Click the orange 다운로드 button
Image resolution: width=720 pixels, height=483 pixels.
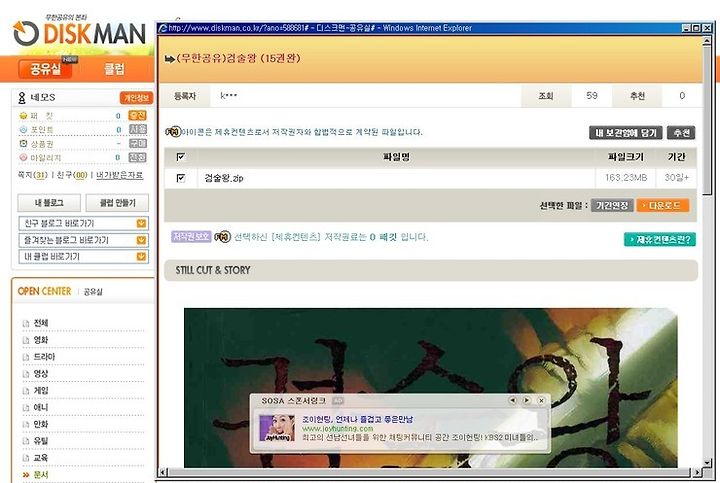click(x=663, y=205)
